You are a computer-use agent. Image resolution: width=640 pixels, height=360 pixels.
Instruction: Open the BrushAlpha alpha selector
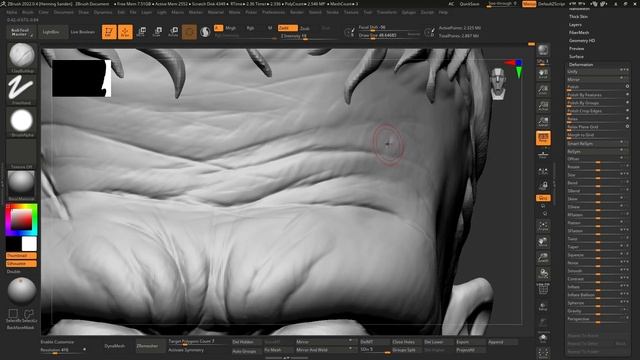pyautogui.click(x=22, y=122)
